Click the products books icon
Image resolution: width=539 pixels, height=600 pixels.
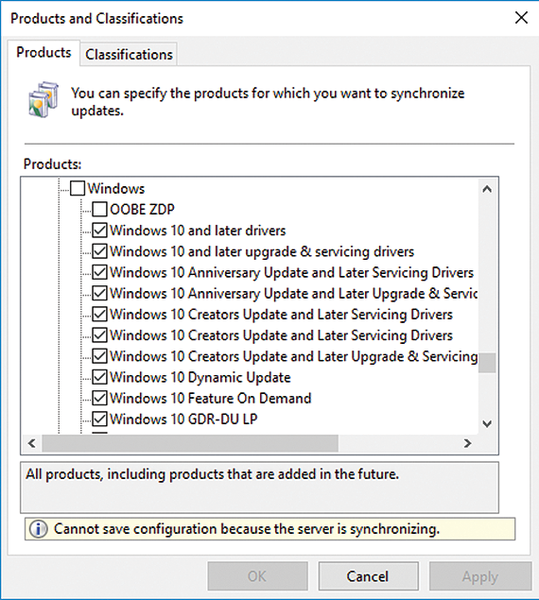(43, 99)
